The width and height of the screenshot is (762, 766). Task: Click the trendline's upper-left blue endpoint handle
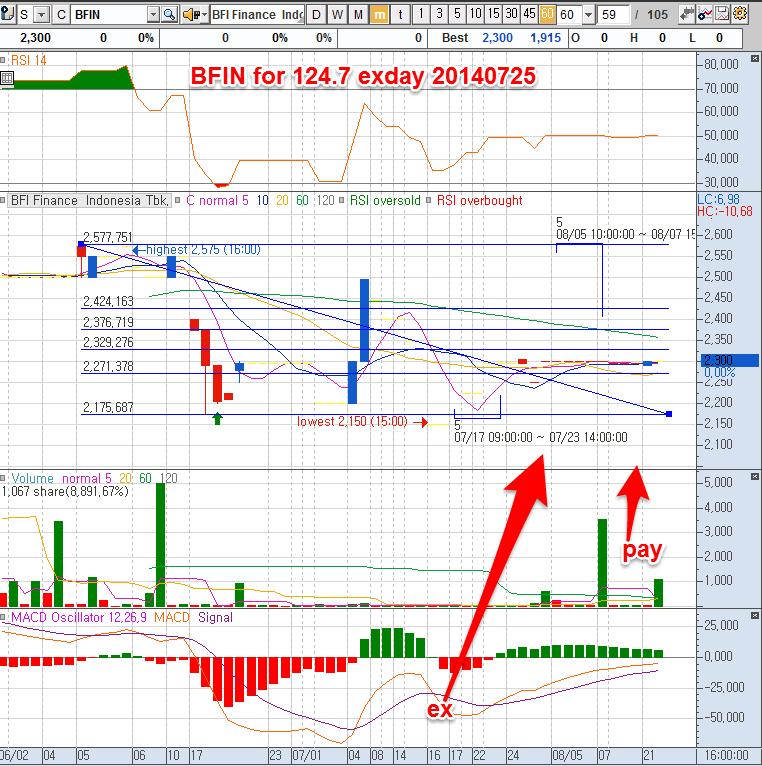pos(81,243)
